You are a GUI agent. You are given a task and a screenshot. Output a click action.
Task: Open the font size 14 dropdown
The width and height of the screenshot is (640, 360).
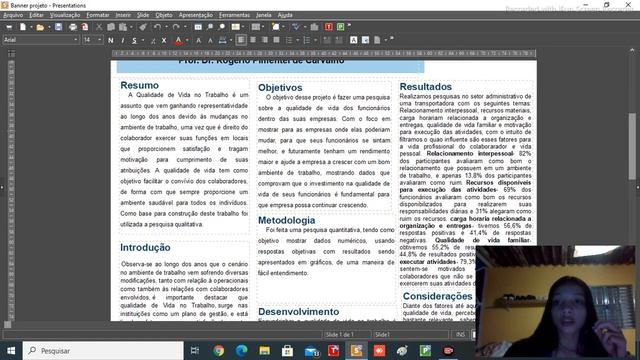[x=99, y=40]
